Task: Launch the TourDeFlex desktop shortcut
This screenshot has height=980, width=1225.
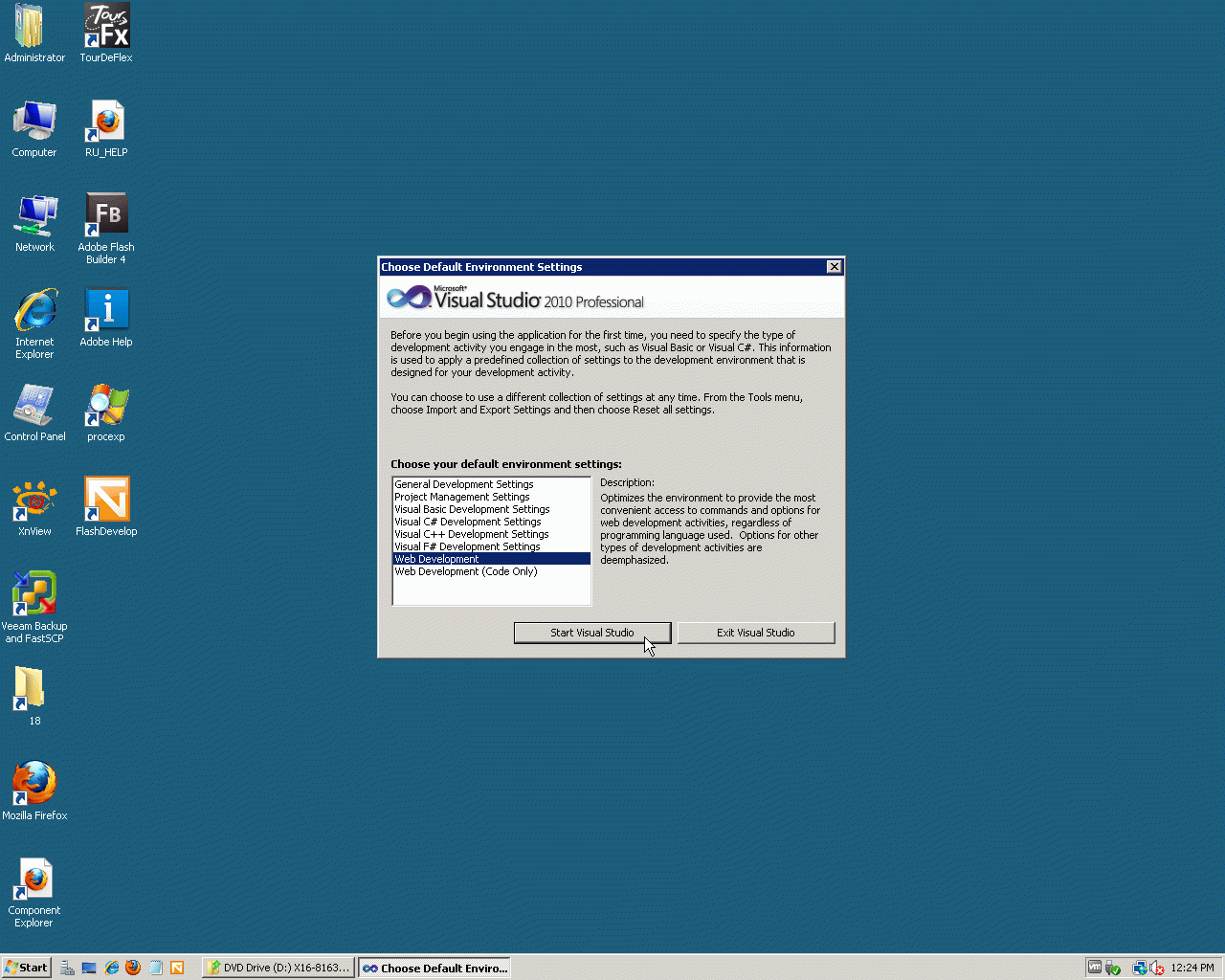Action: click(x=106, y=34)
